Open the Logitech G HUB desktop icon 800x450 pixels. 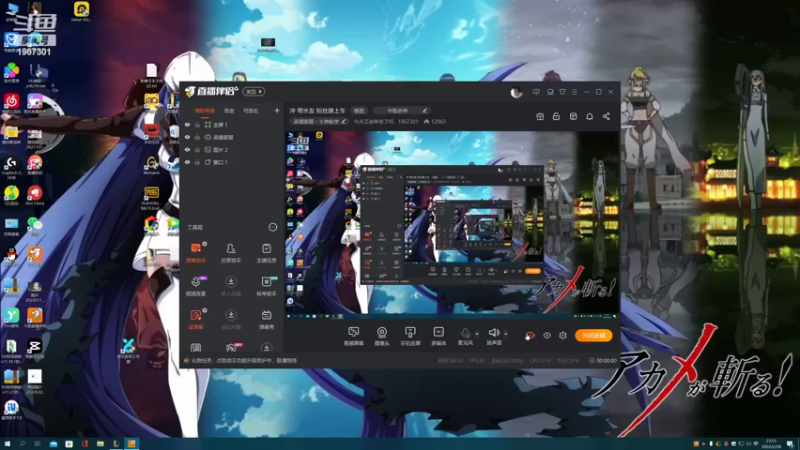pyautogui.click(x=11, y=168)
